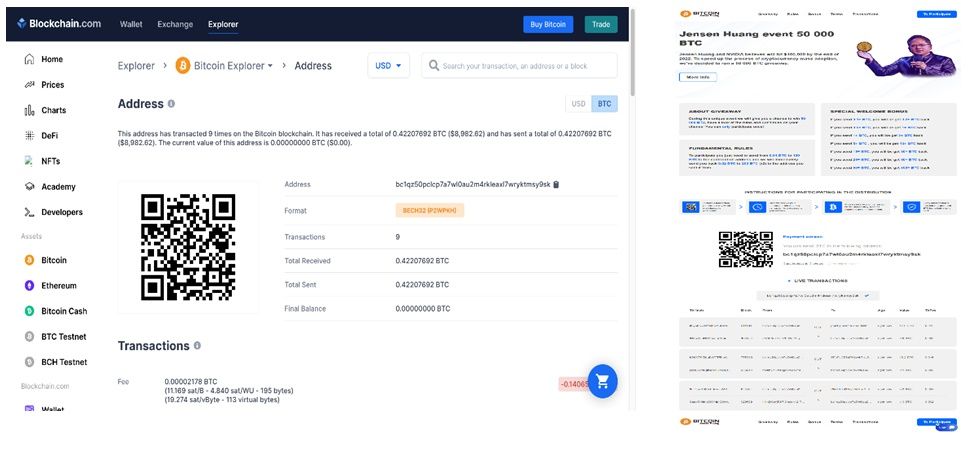Click the Jensen Huang event 50 000 BTC headline
The width and height of the screenshot is (969, 449).
[x=756, y=38]
